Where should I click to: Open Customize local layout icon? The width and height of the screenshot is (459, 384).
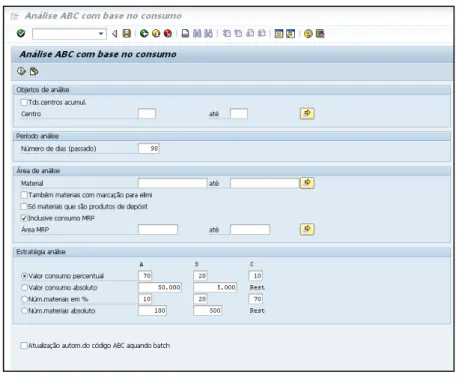click(x=320, y=34)
